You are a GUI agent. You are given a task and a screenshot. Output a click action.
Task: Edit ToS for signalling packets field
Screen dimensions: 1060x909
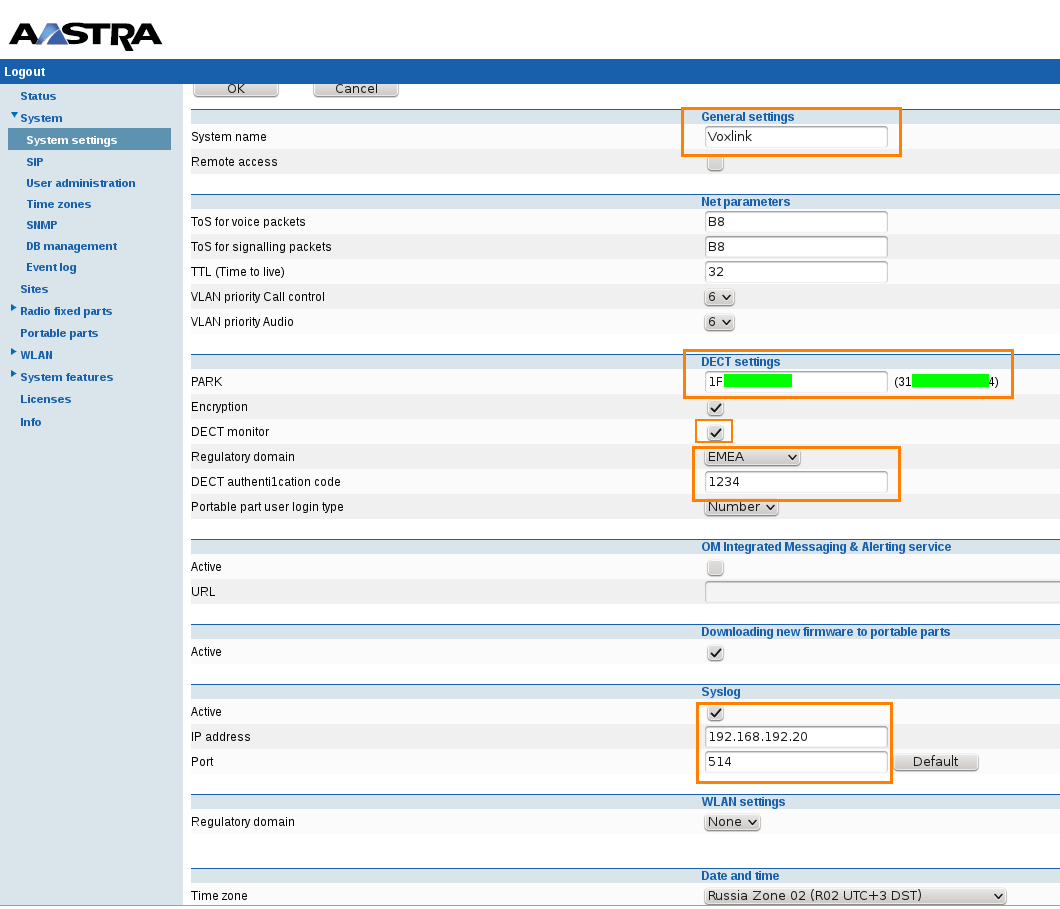(x=796, y=247)
